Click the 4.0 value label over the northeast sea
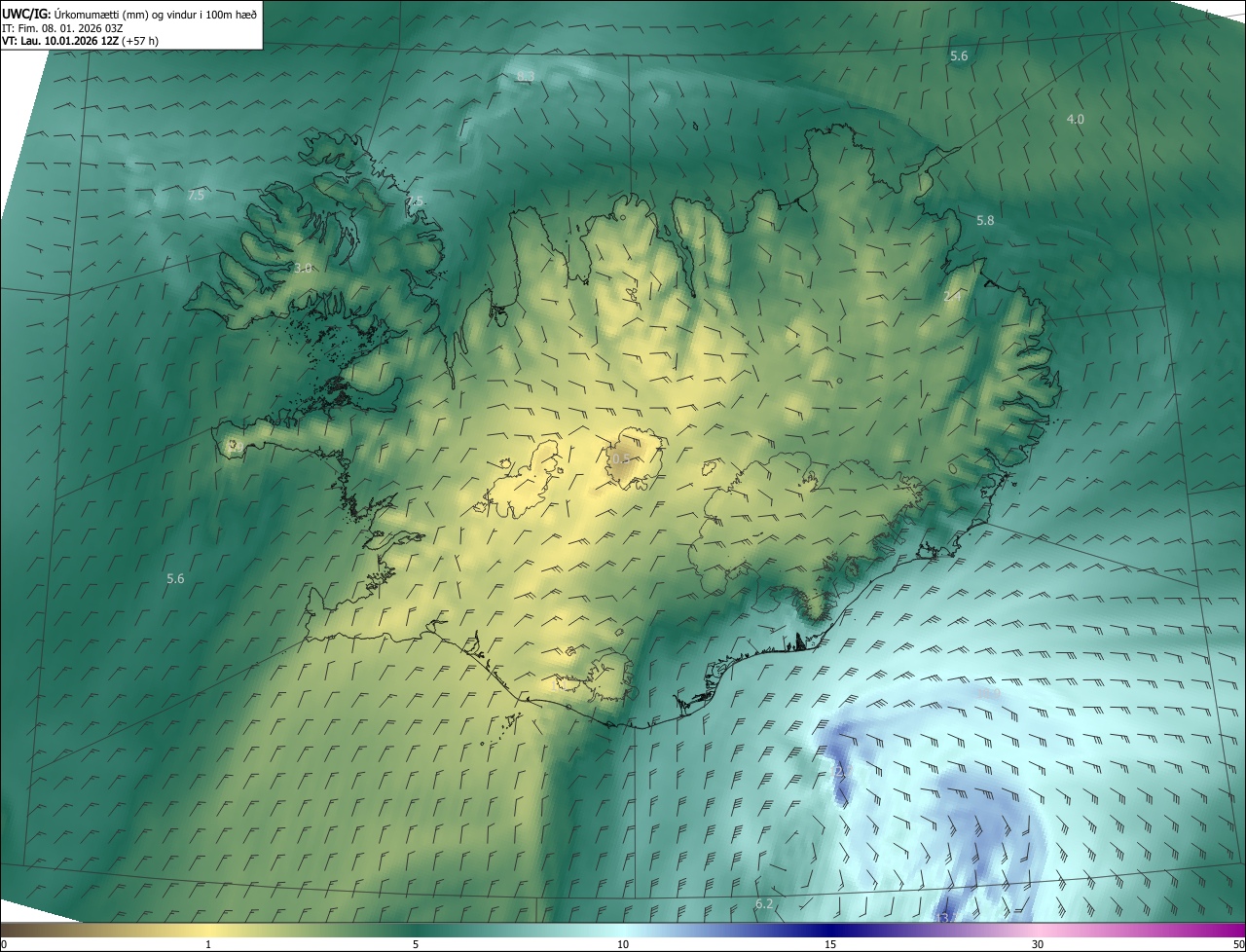 (x=1075, y=119)
